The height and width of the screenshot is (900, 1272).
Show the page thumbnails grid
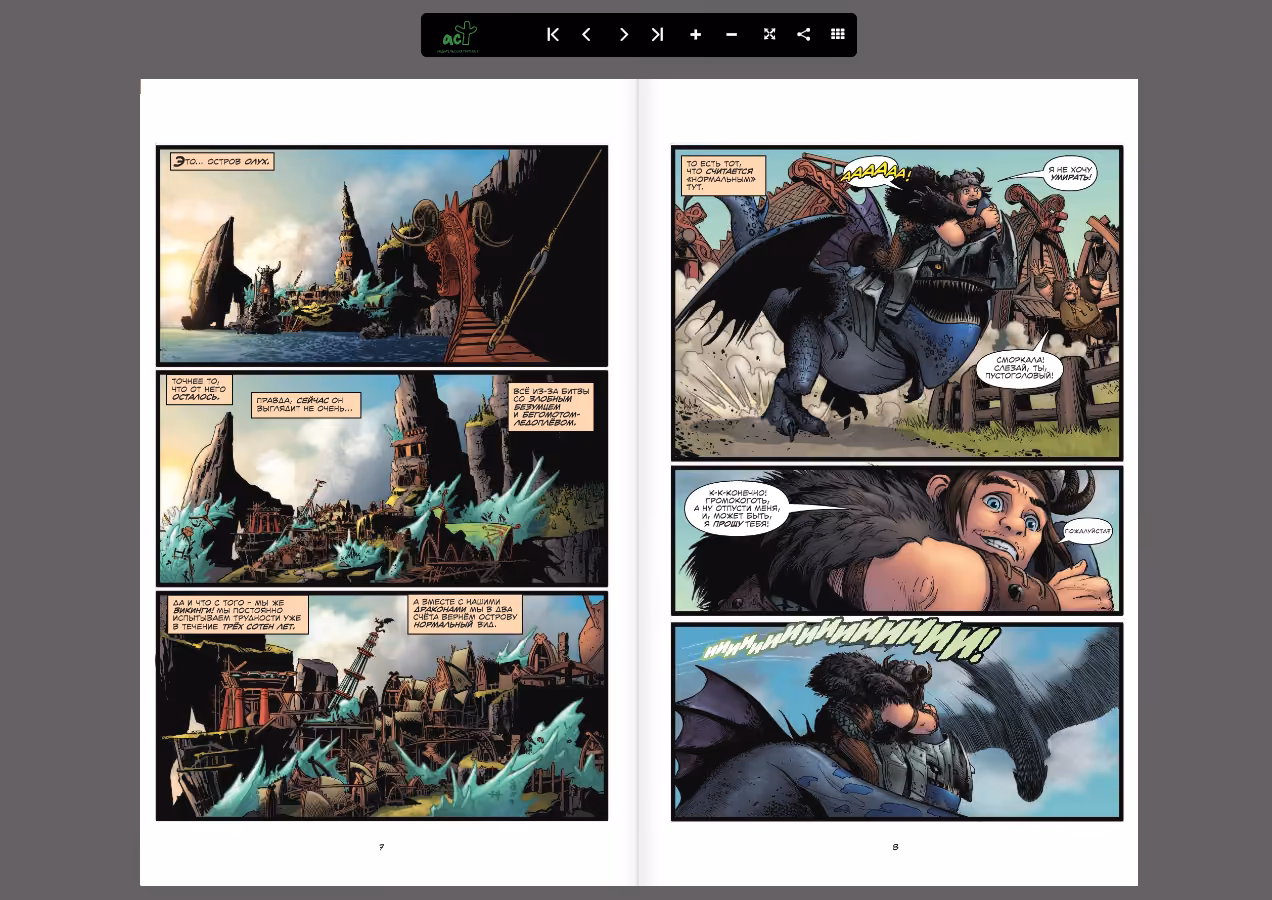[x=838, y=34]
